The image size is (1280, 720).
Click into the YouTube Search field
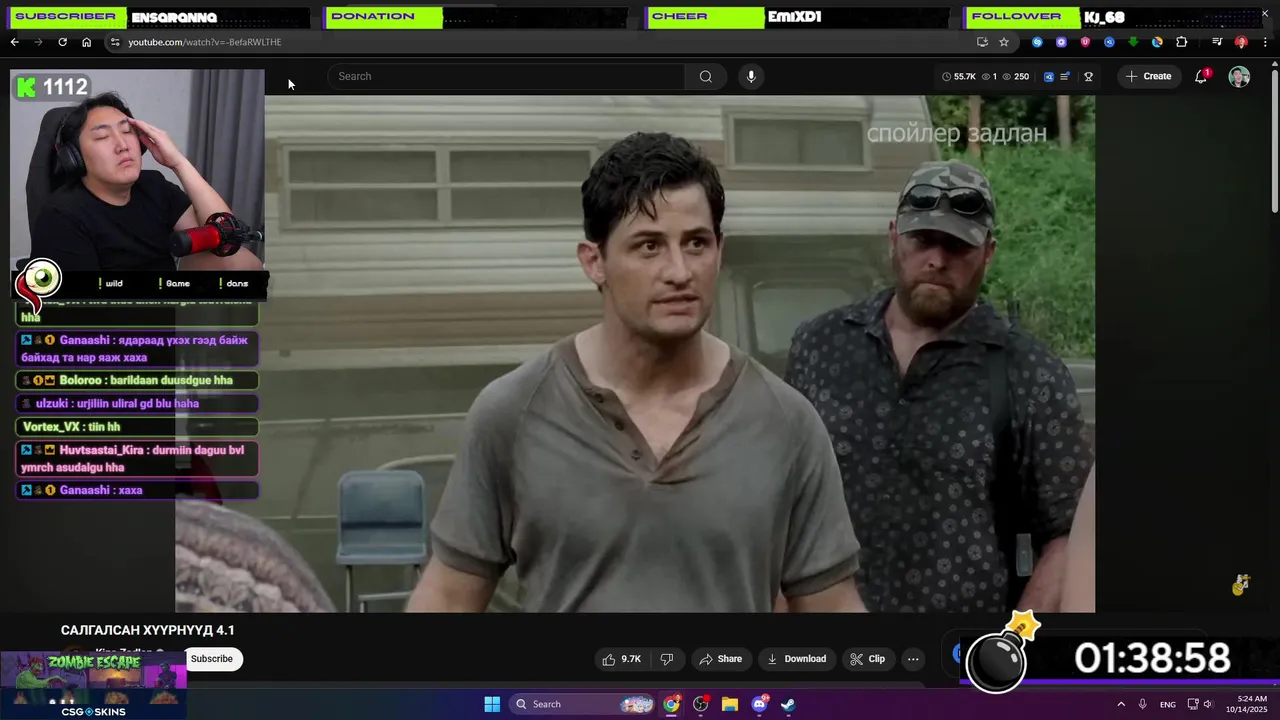pyautogui.click(x=506, y=76)
